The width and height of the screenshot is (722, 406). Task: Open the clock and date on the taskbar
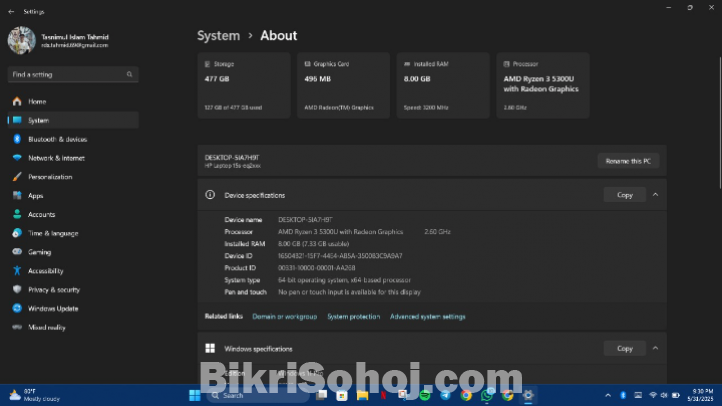(x=700, y=395)
